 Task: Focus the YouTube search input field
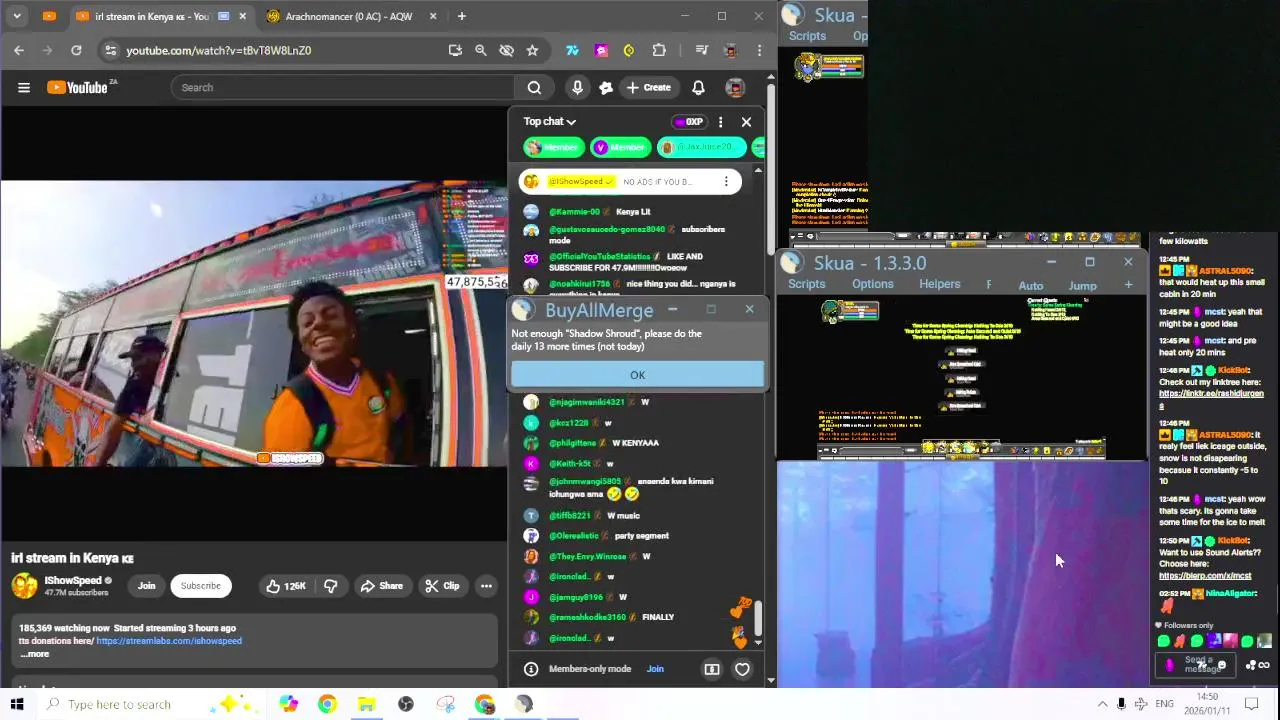point(342,87)
